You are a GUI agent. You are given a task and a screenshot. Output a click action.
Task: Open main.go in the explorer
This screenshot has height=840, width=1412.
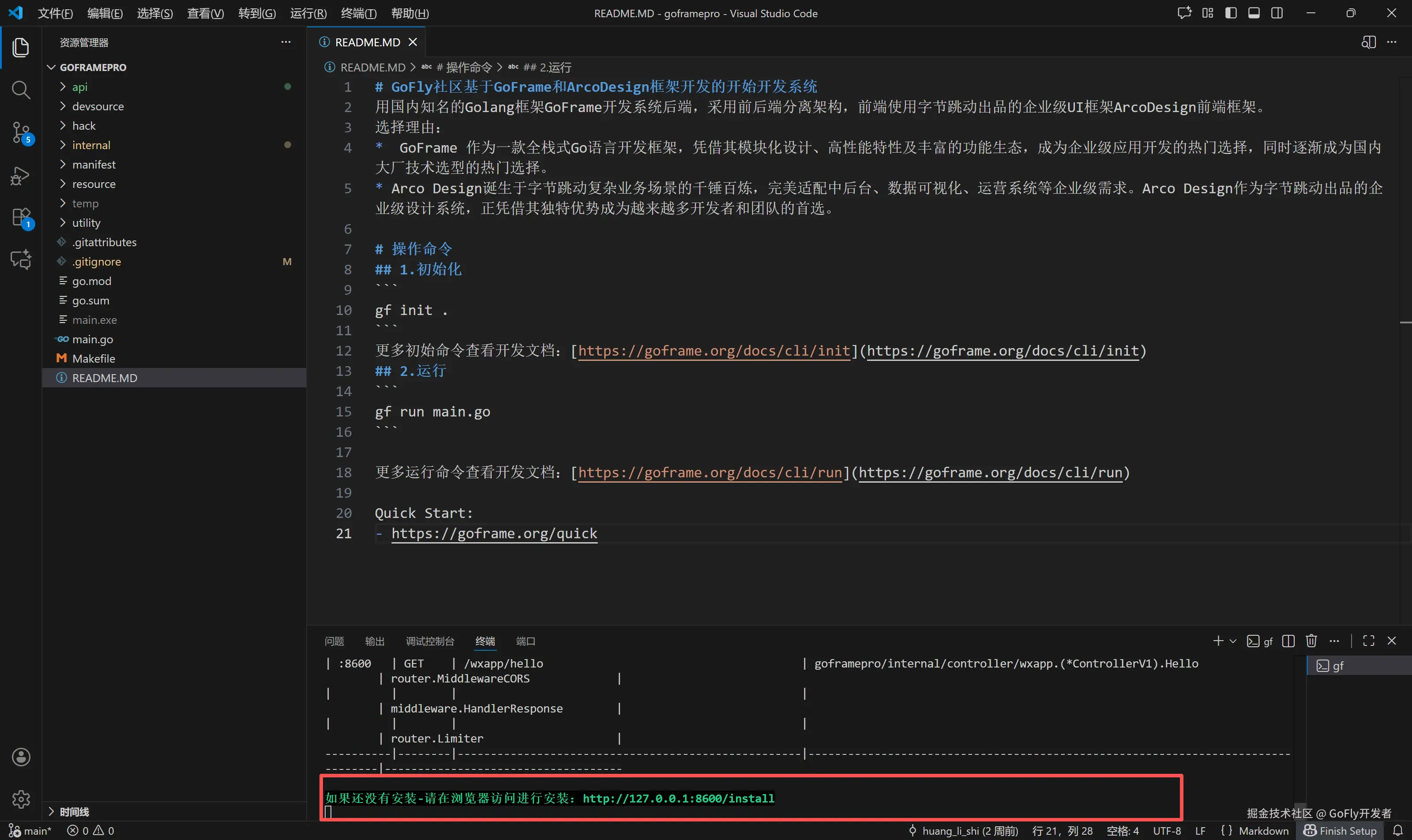(92, 339)
